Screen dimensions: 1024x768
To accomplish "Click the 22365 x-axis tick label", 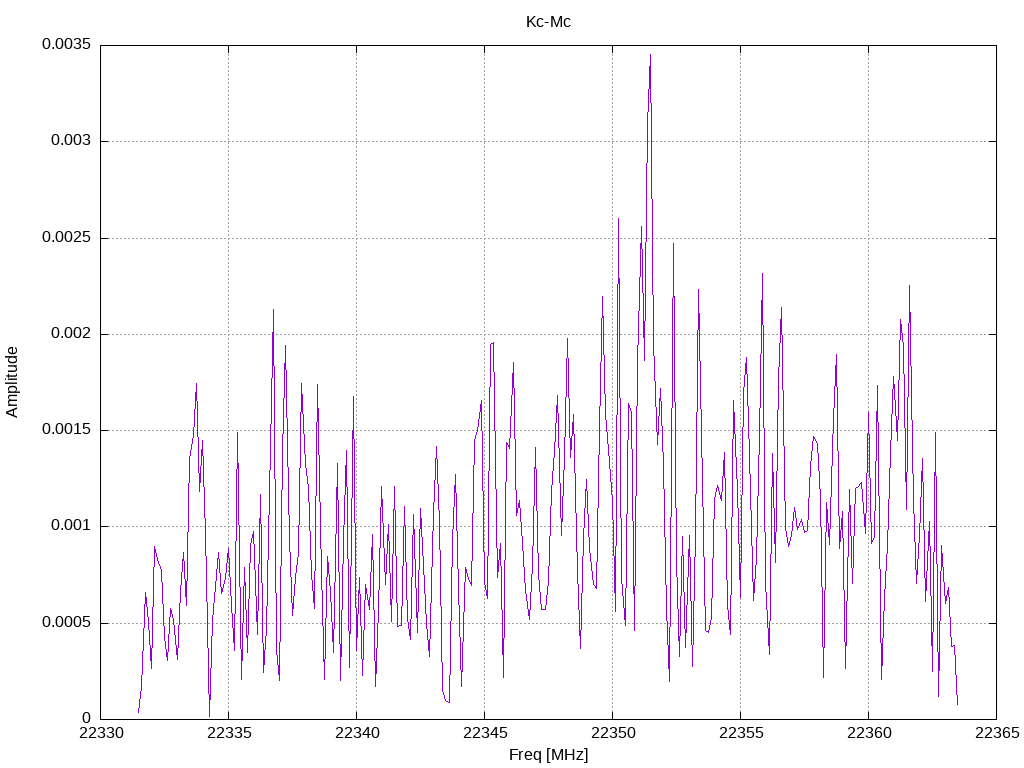I will [x=997, y=733].
